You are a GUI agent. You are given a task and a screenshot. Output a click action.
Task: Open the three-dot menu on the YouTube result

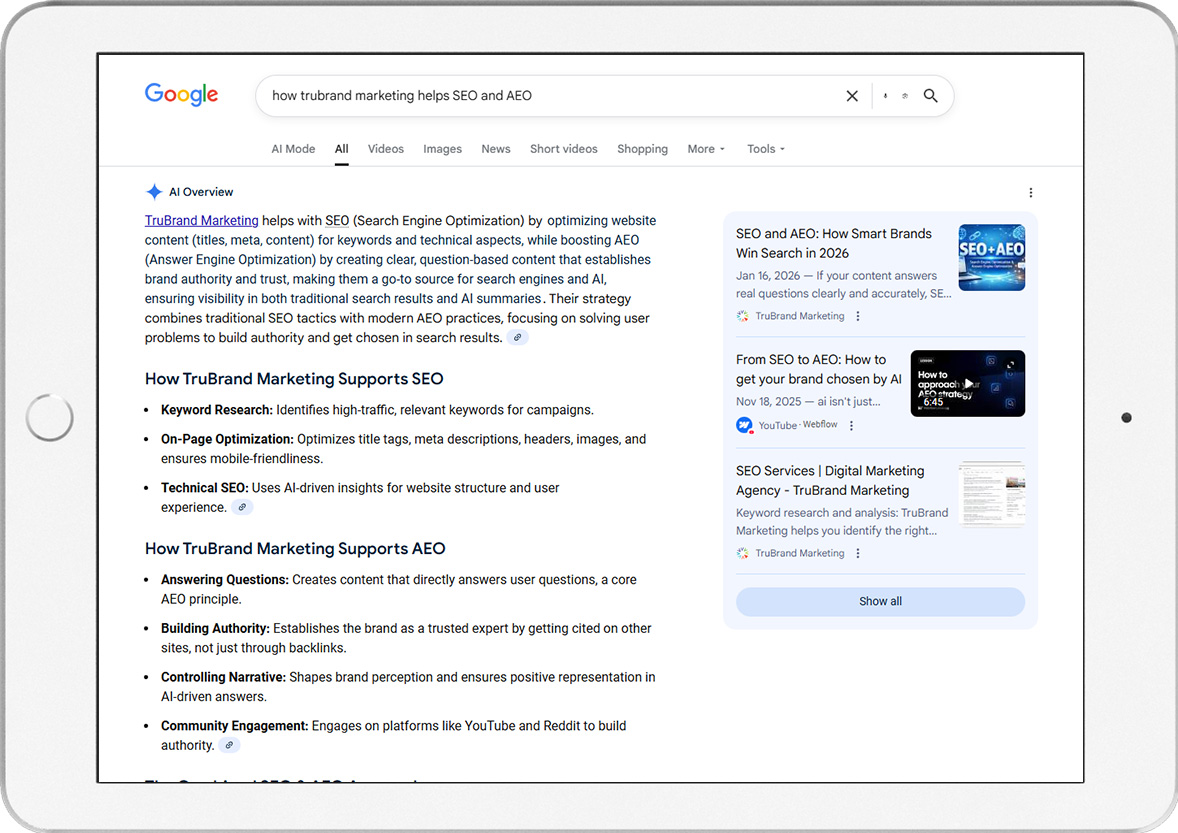coord(851,425)
